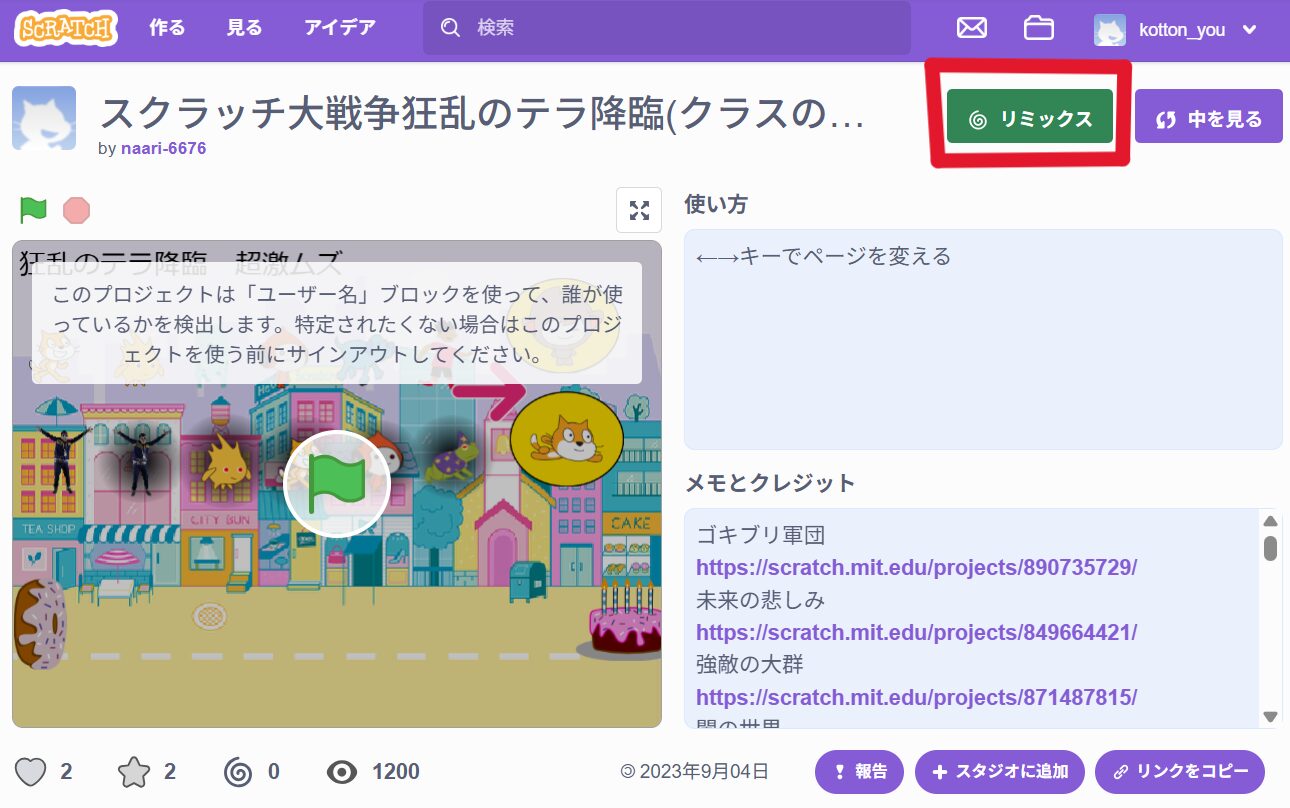The height and width of the screenshot is (808, 1290).
Task: Click the Scratch logo in header
Action: pos(66,29)
